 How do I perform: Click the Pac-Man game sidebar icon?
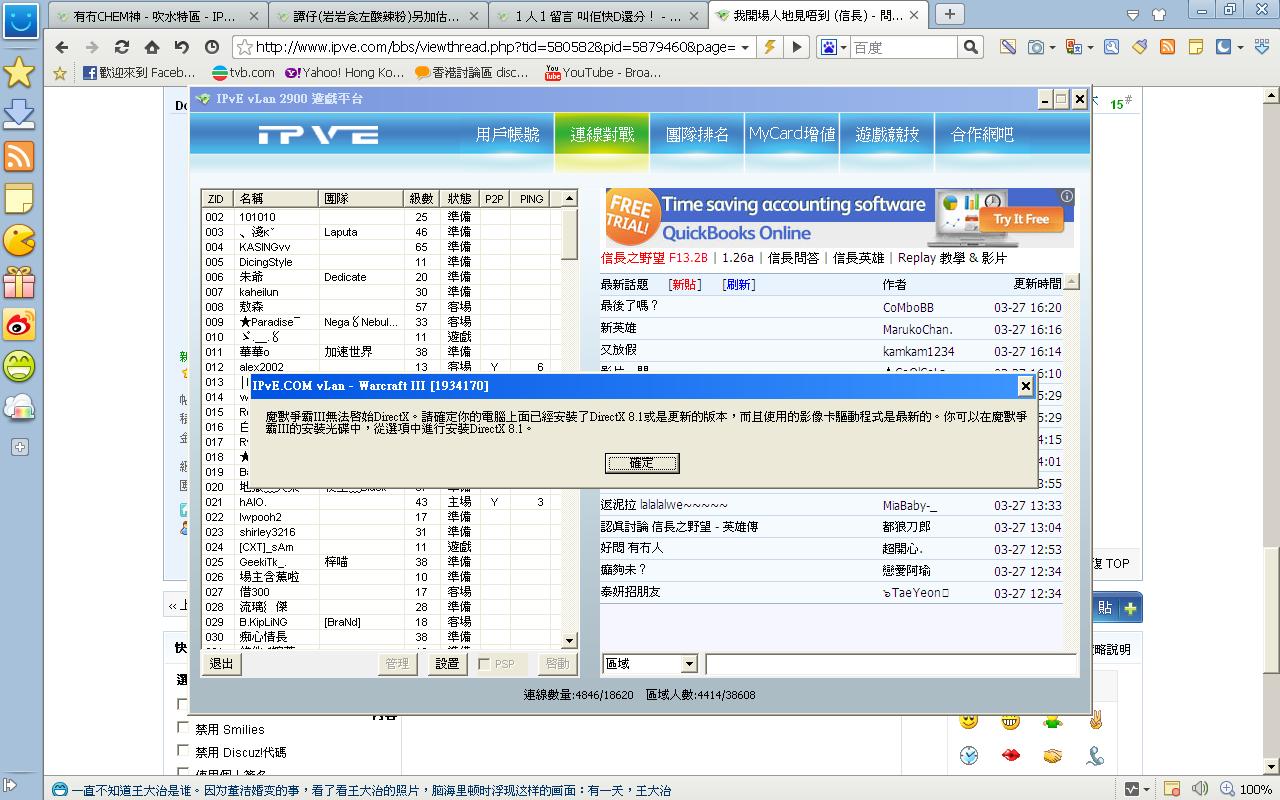click(19, 241)
